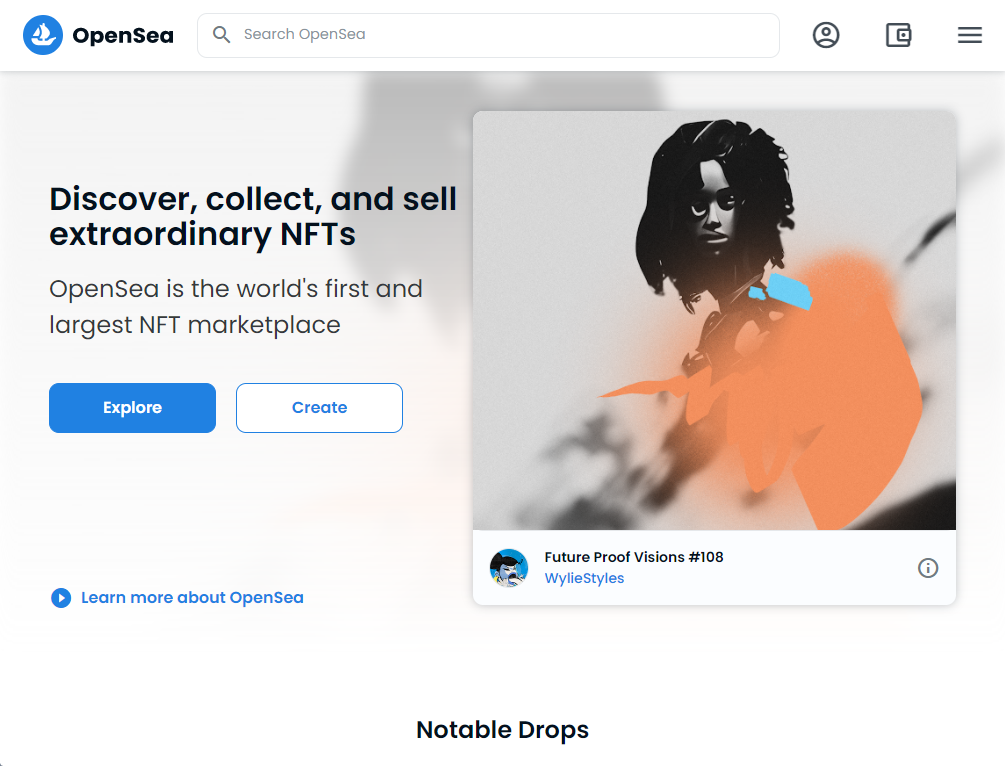This screenshot has width=1005, height=766.
Task: Click the Notable Drops heading
Action: coord(502,730)
